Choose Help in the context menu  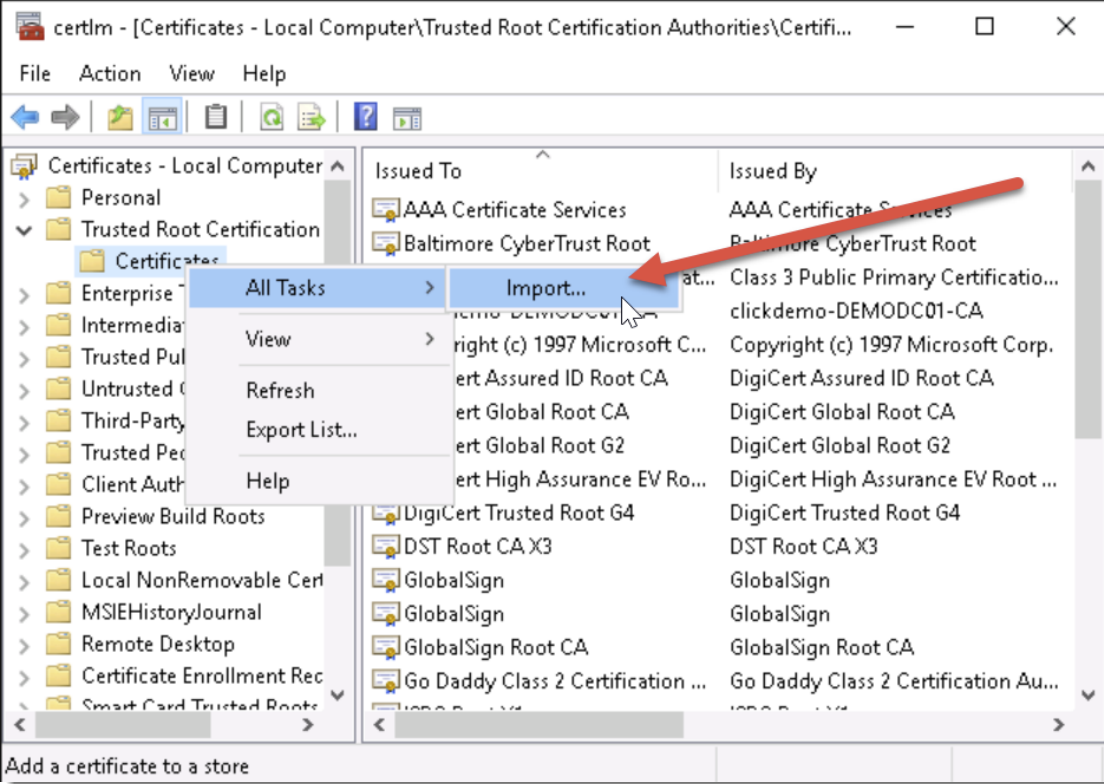click(317, 481)
